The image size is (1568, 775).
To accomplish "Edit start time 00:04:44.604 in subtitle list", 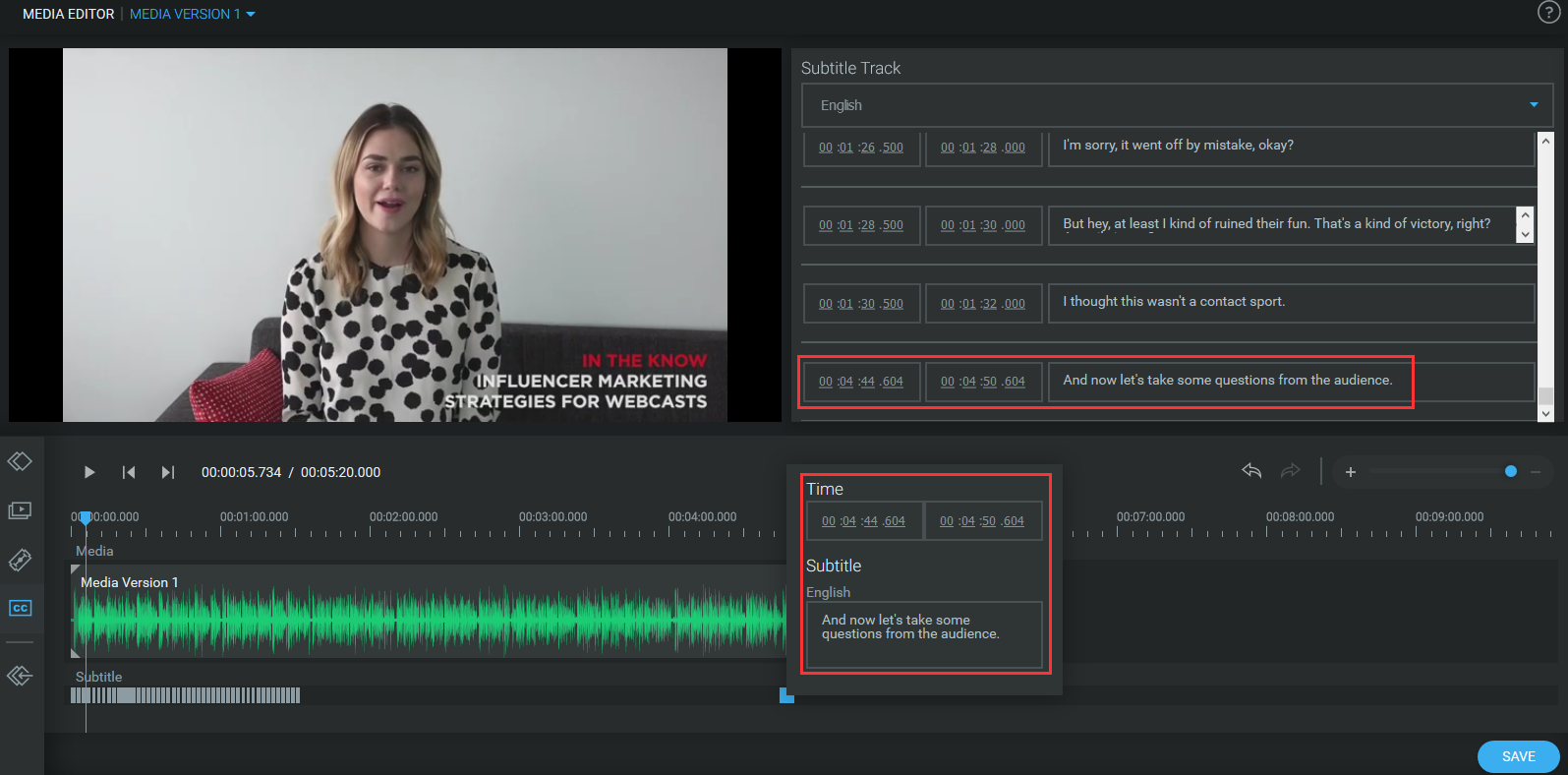I will [x=861, y=382].
